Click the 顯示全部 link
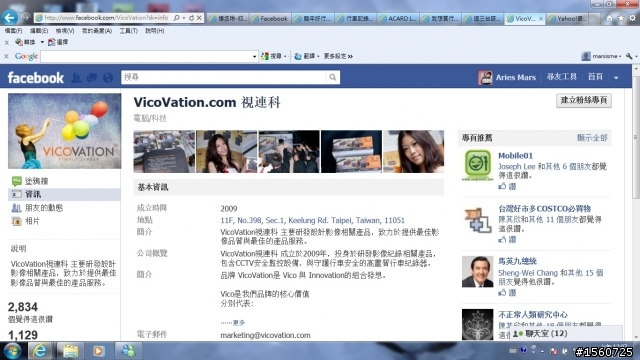640x360 pixels. (592, 138)
